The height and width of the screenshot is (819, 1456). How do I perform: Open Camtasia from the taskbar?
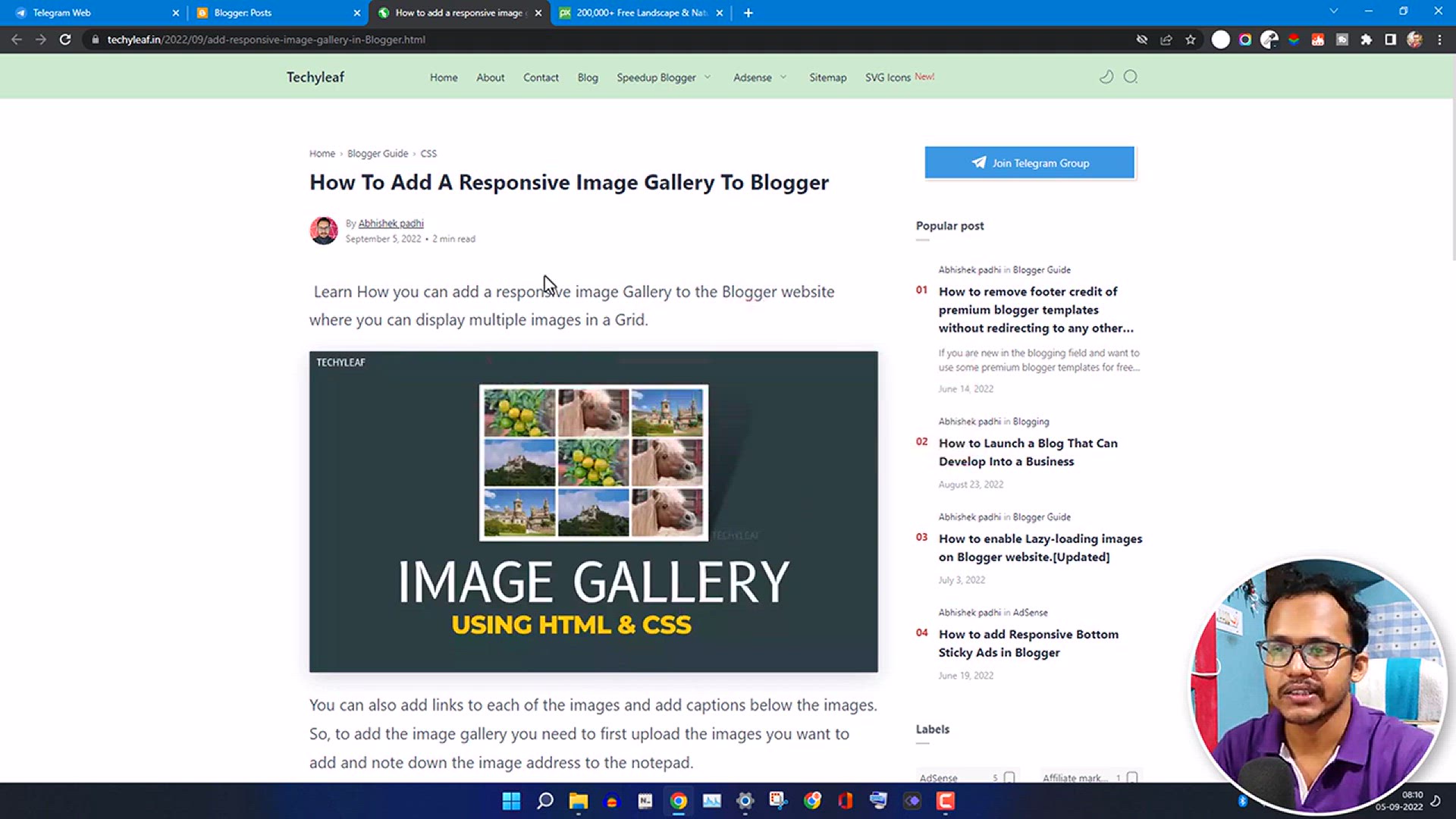[x=946, y=801]
